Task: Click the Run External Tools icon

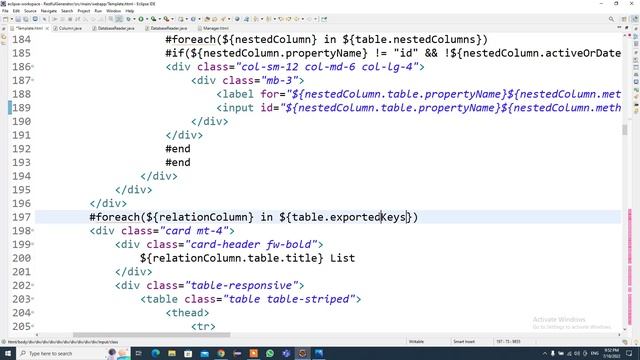Action: click(x=166, y=19)
